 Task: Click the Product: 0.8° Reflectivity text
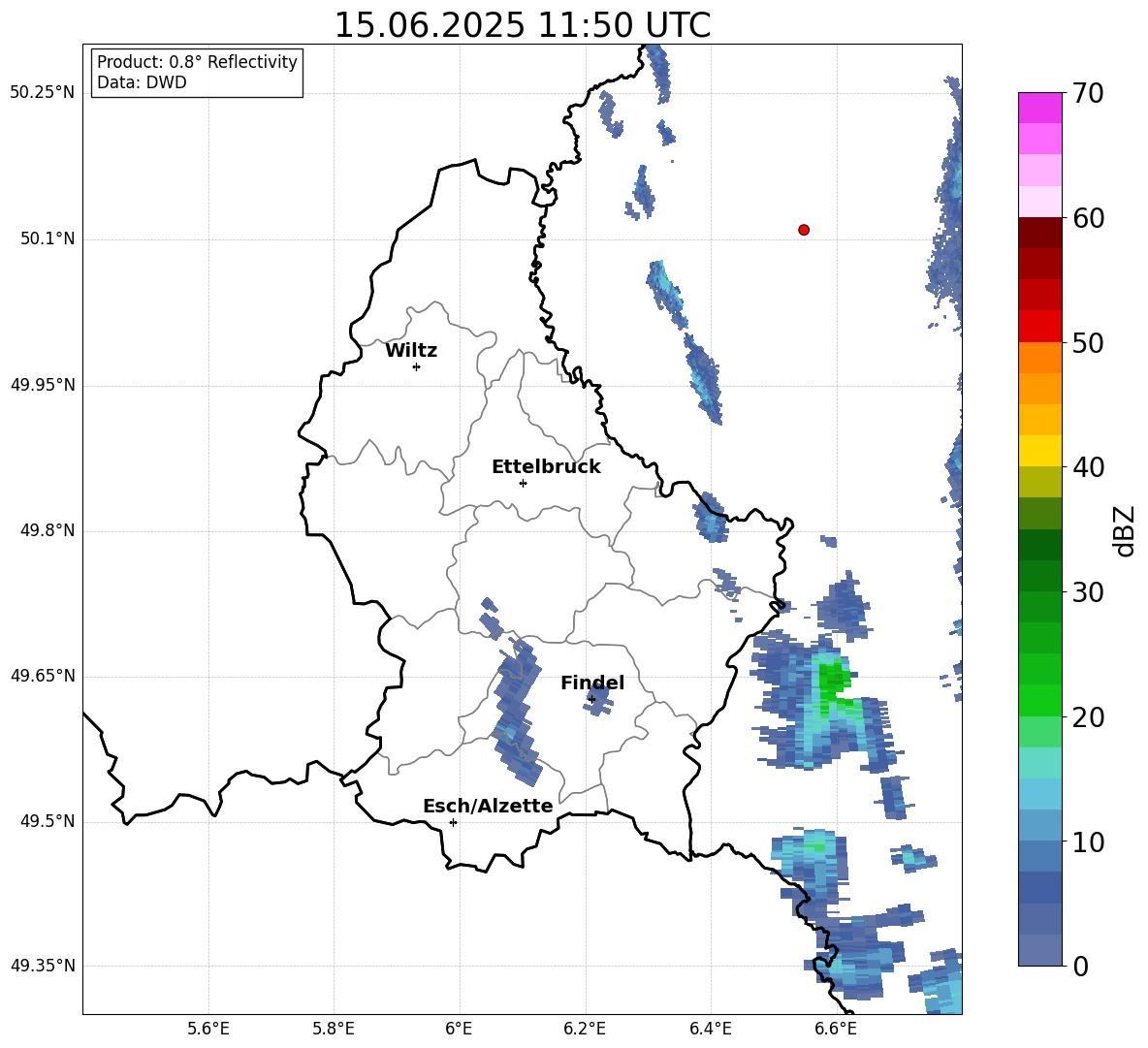pyautogui.click(x=197, y=62)
